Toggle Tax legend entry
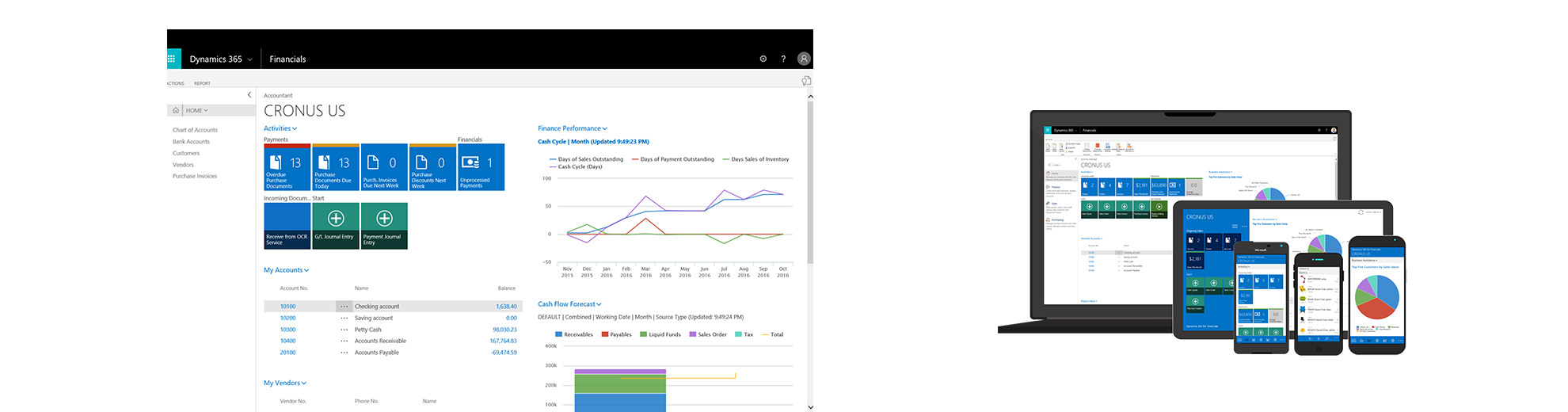 coord(744,334)
